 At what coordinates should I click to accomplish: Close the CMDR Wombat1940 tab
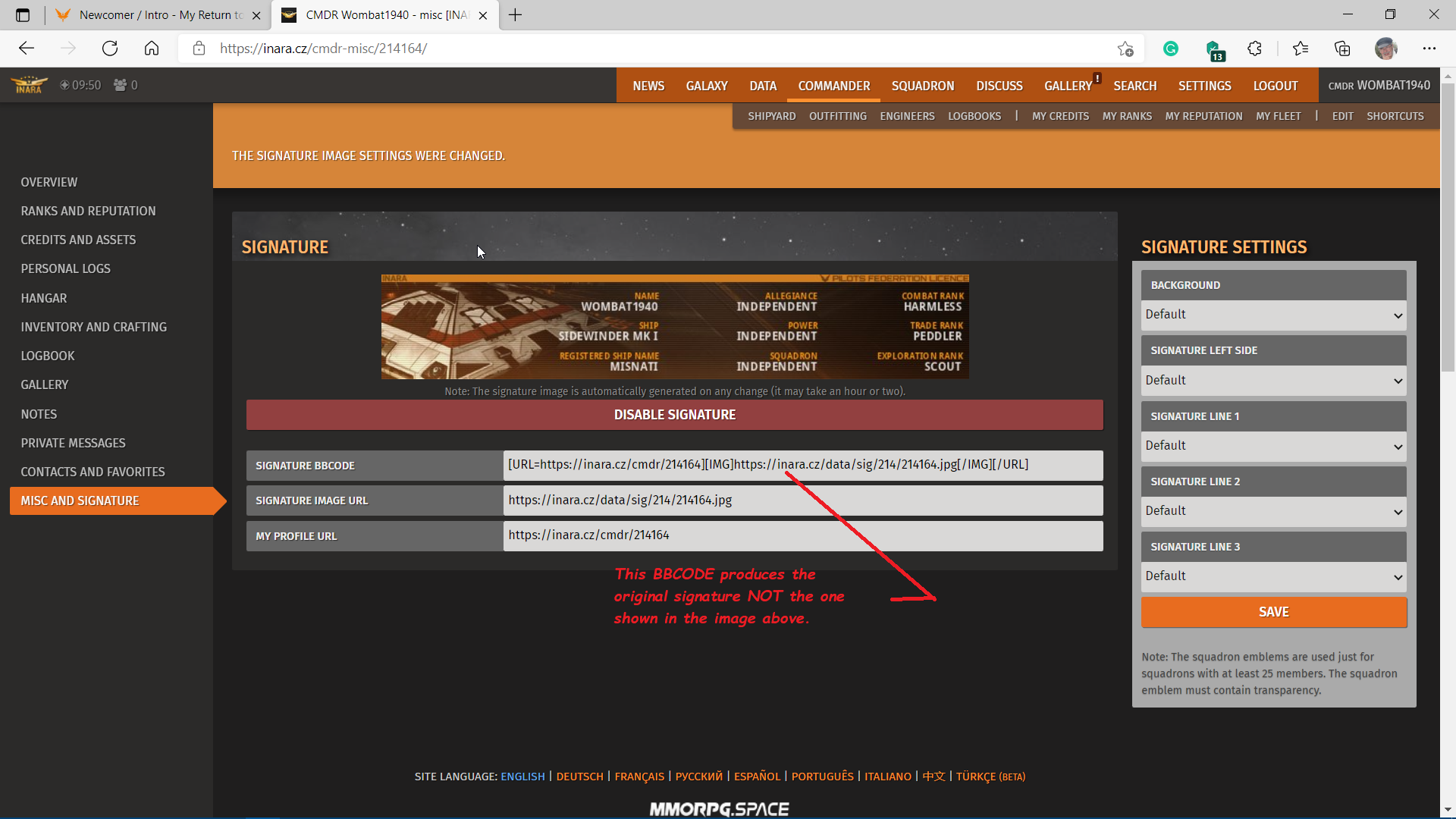pos(483,15)
